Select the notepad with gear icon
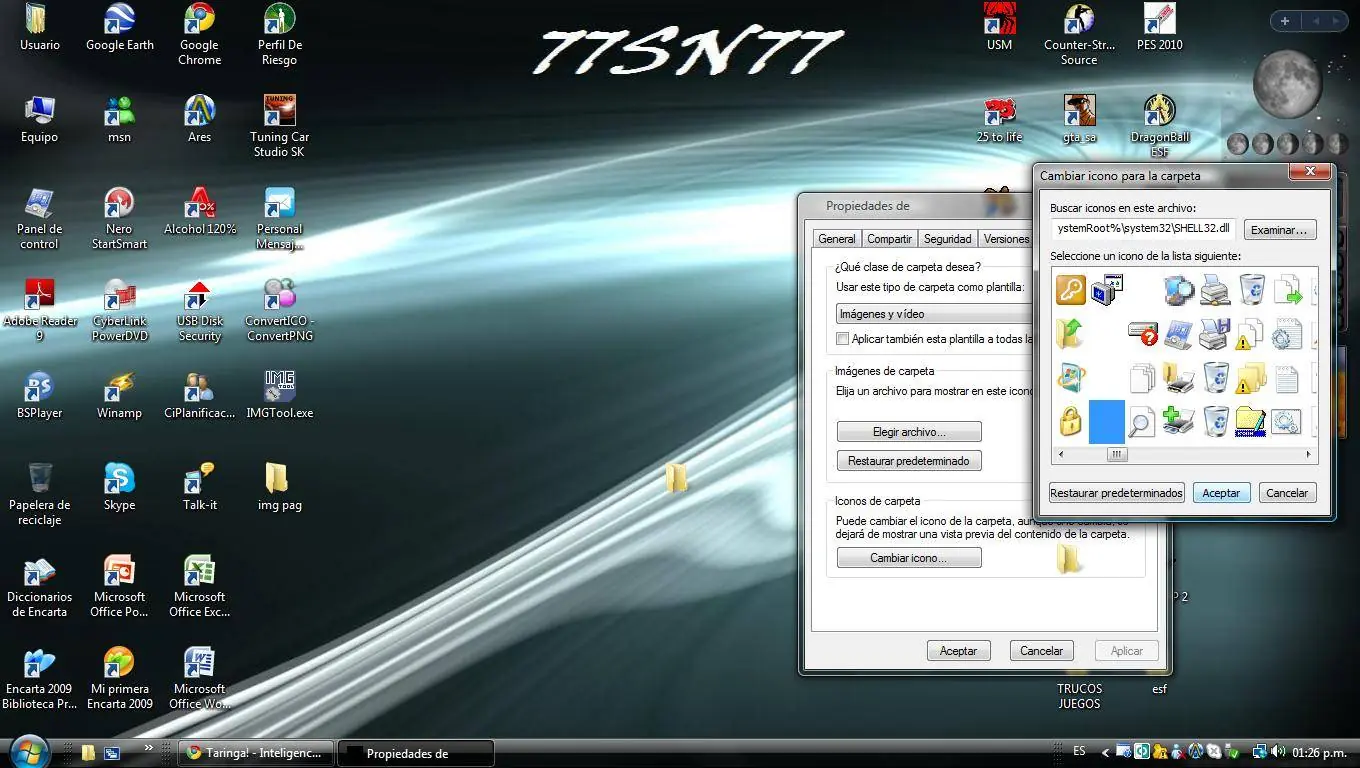Image resolution: width=1360 pixels, height=768 pixels. [1288, 334]
